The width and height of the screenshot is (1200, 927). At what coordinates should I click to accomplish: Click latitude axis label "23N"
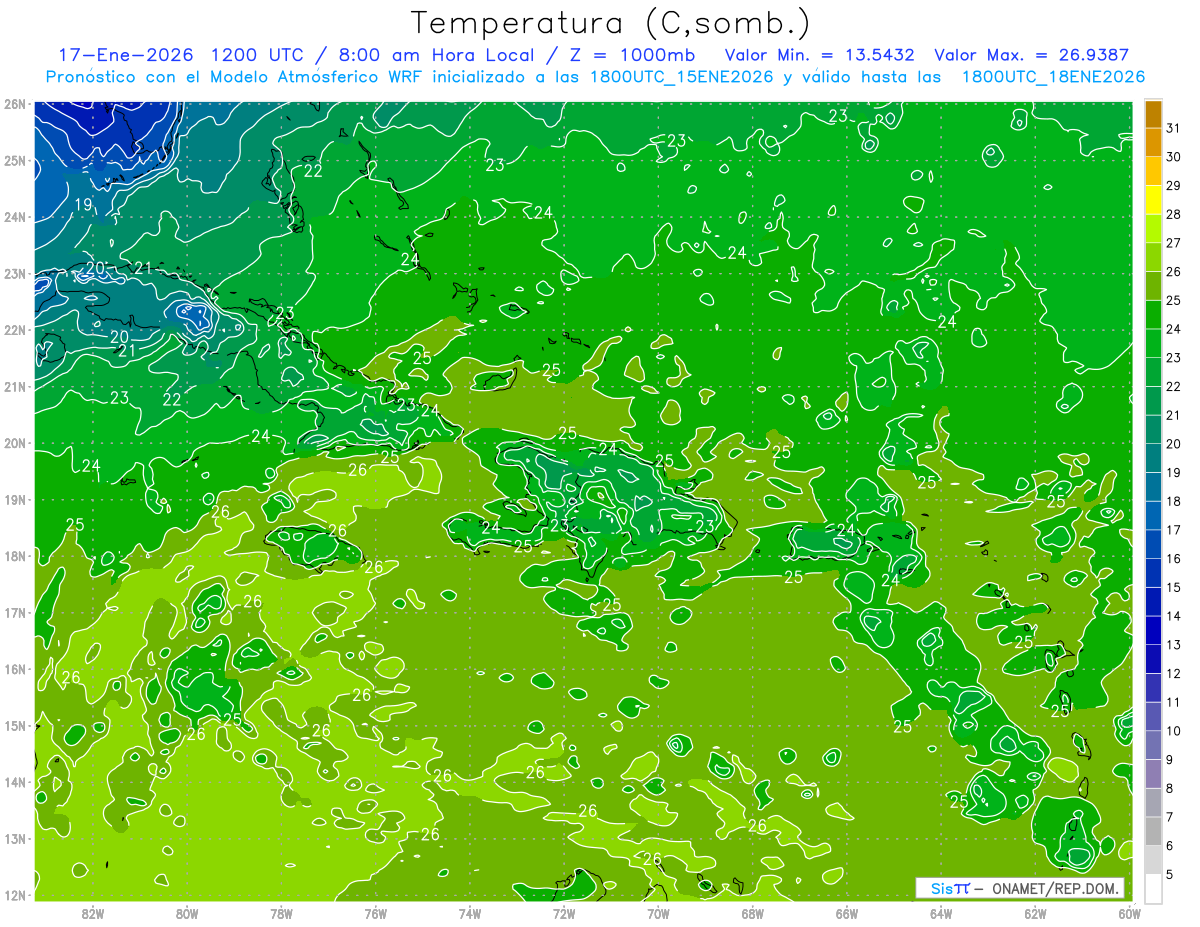click(x=15, y=274)
